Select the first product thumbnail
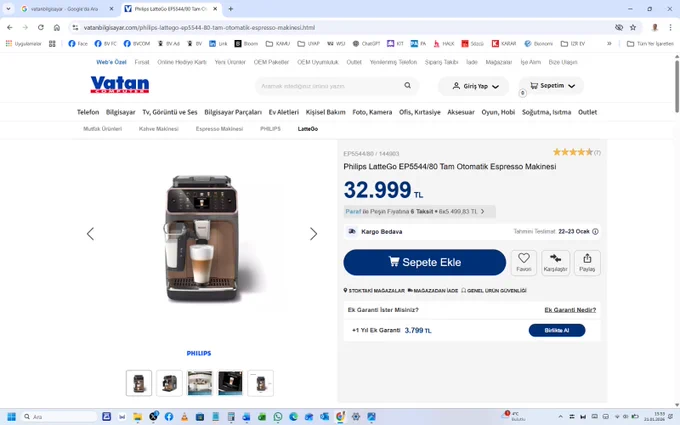Viewport: 680px width, 425px height. coord(139,383)
